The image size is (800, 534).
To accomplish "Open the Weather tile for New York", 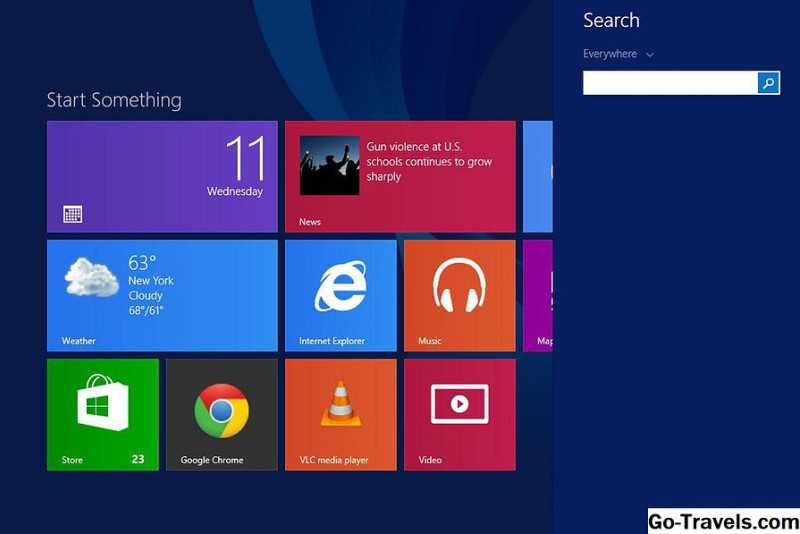I will pos(162,296).
